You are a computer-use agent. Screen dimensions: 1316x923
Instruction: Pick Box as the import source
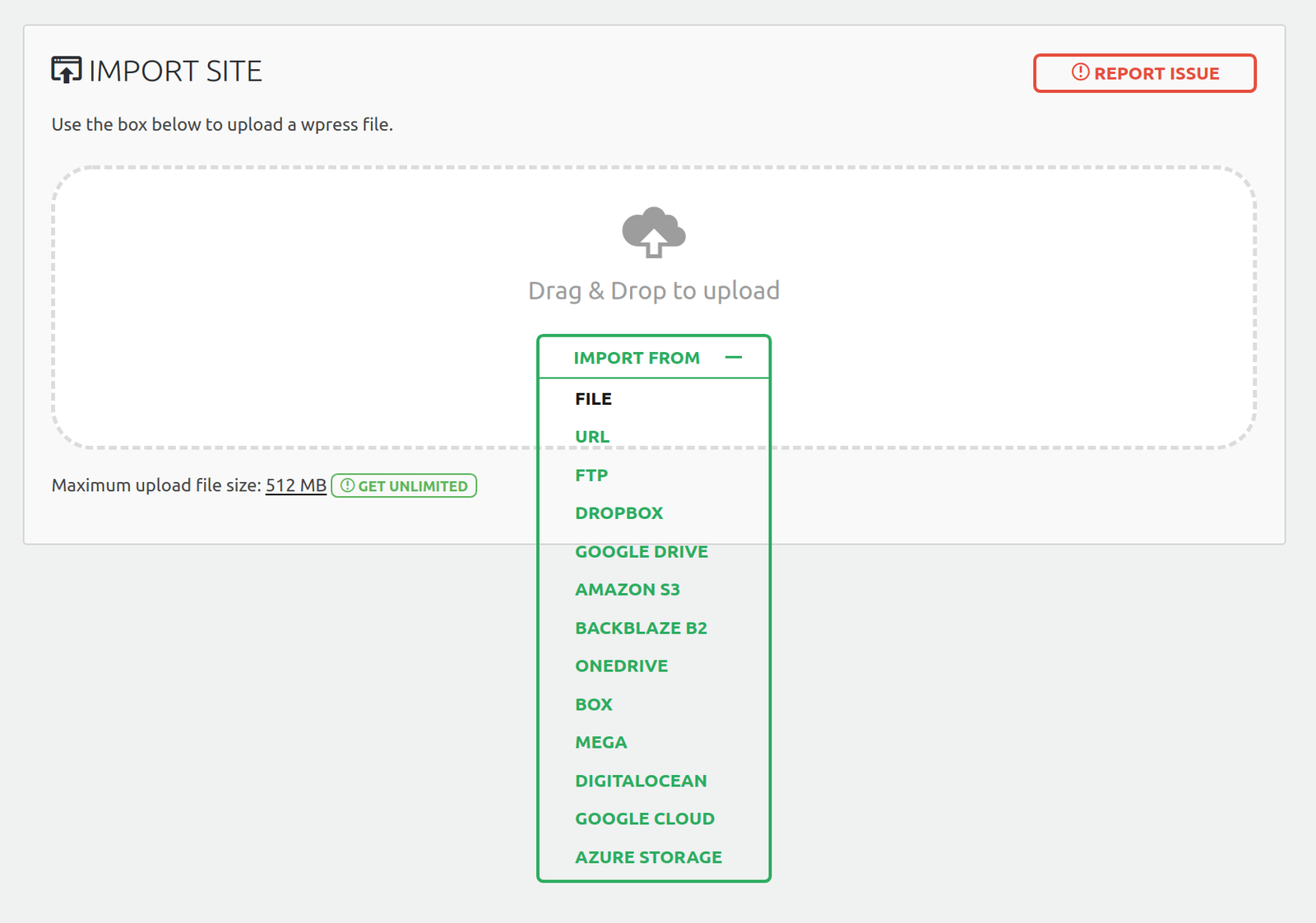point(593,705)
